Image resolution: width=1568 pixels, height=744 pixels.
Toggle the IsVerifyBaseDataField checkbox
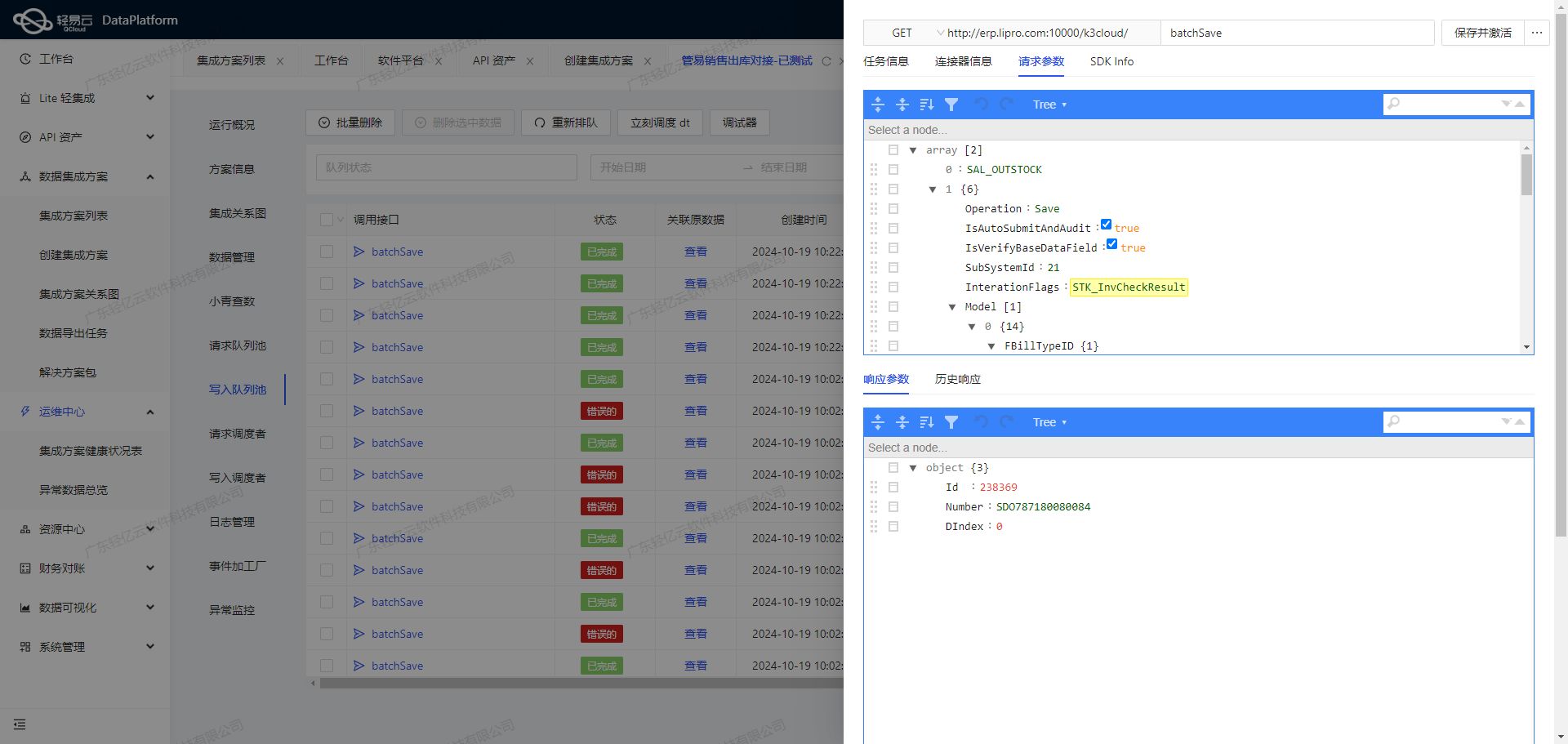(x=1111, y=244)
